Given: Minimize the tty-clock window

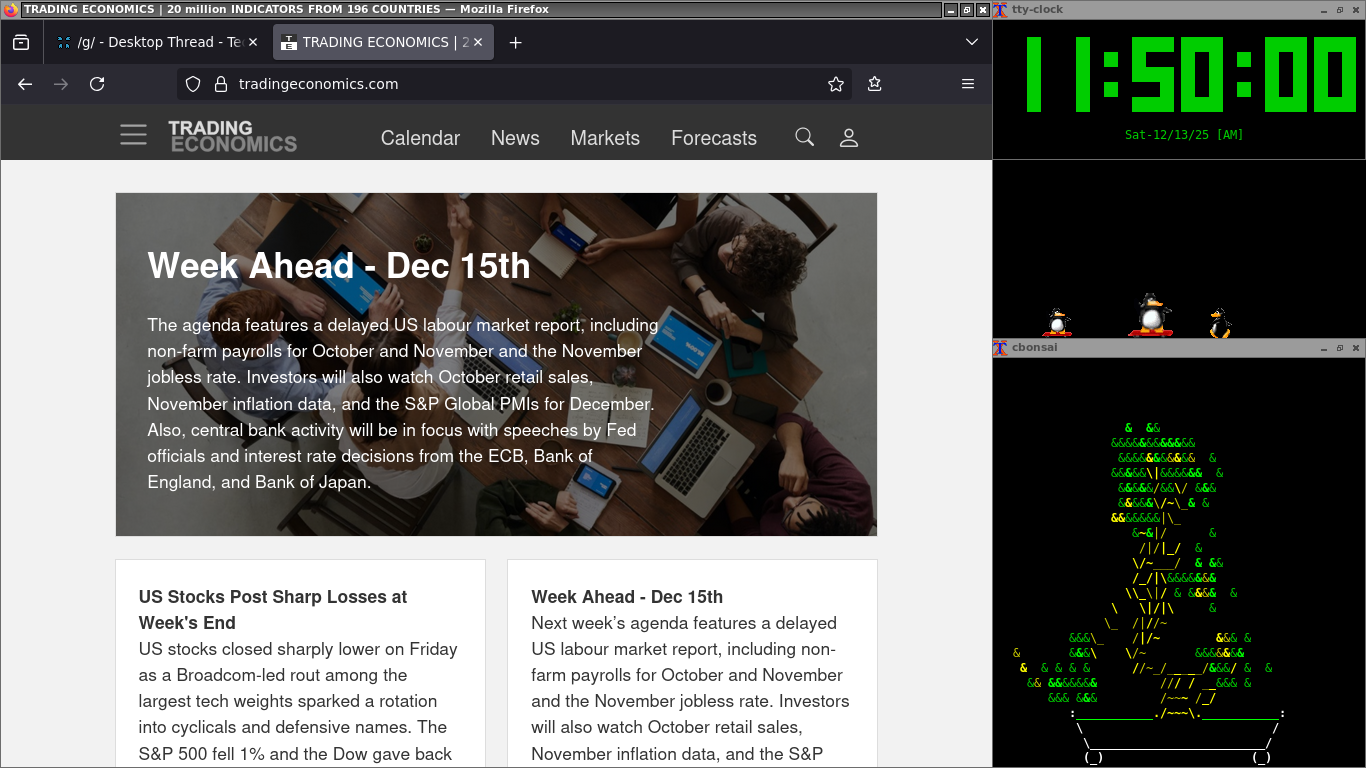Looking at the screenshot, I should click(1324, 9).
